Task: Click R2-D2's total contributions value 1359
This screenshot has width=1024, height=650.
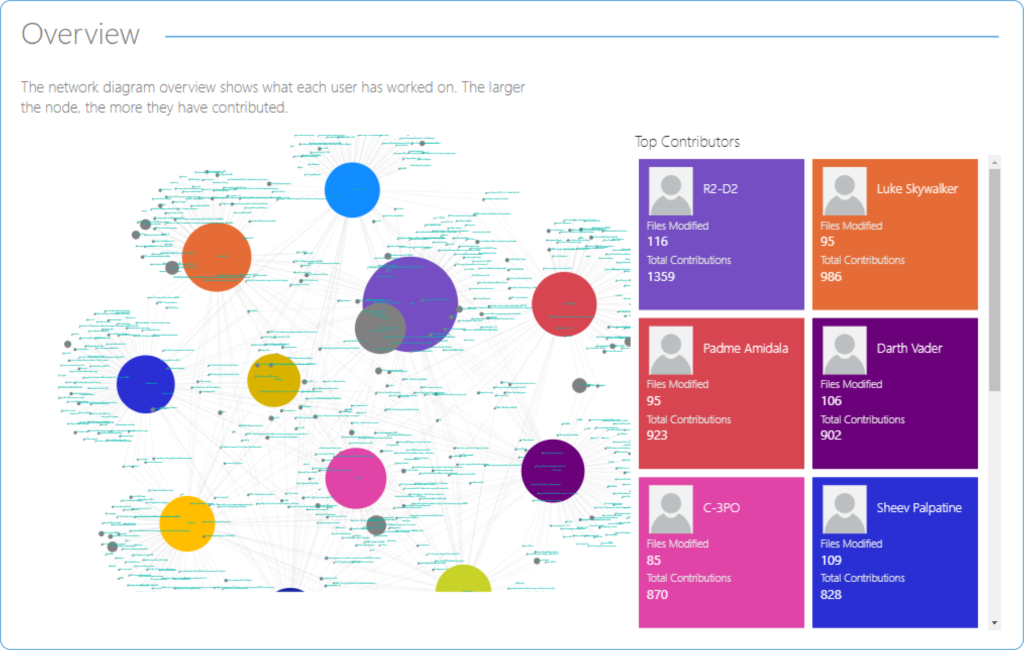Action: pyautogui.click(x=661, y=276)
